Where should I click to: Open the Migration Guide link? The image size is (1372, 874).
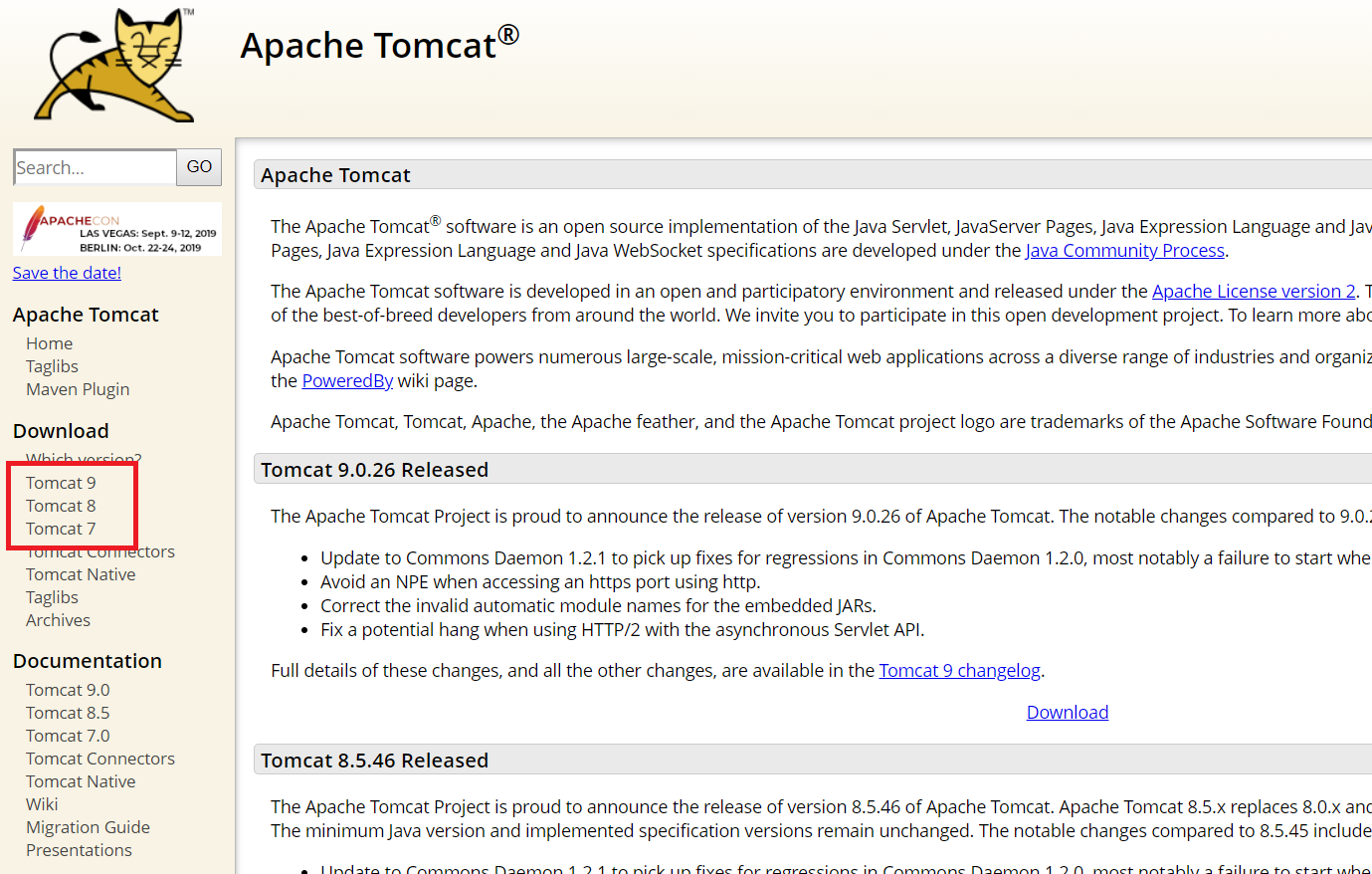tap(88, 827)
